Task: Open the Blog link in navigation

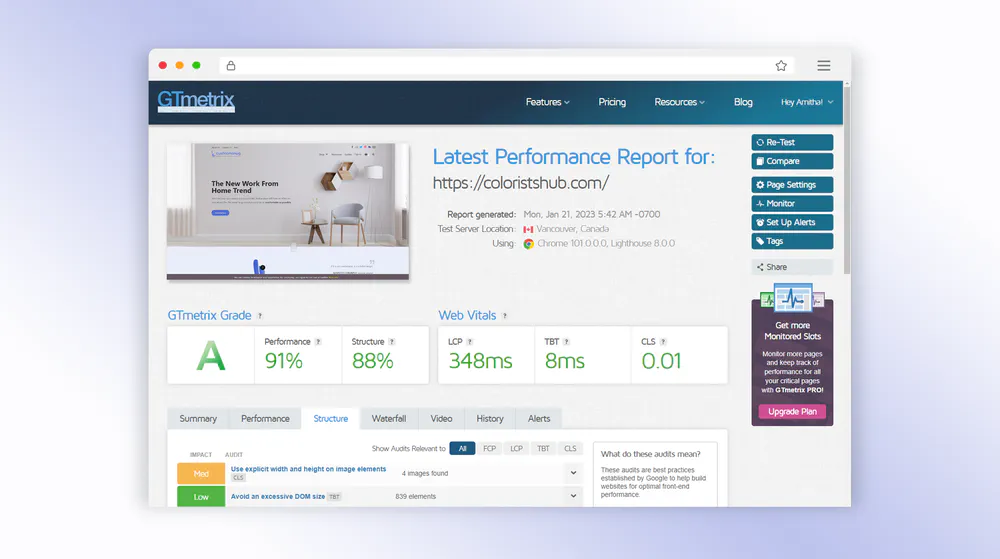Action: [x=743, y=102]
